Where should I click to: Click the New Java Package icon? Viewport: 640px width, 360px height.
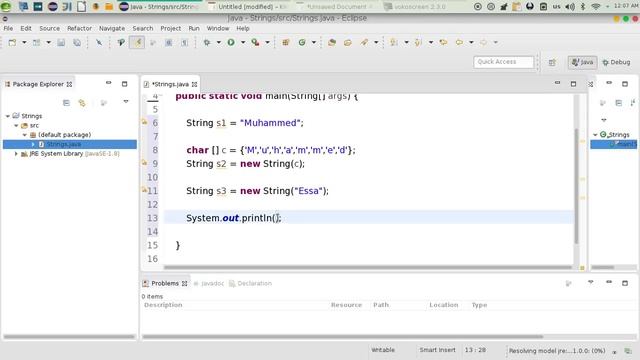(286, 42)
